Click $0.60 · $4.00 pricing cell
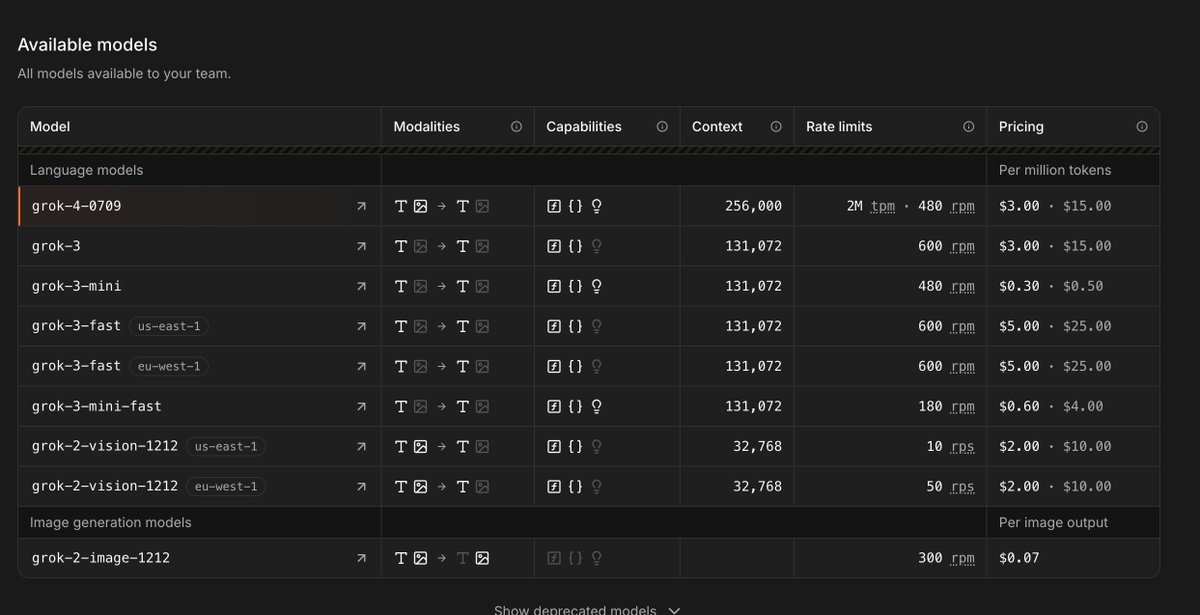Viewport: 1200px width, 615px height. 1051,406
